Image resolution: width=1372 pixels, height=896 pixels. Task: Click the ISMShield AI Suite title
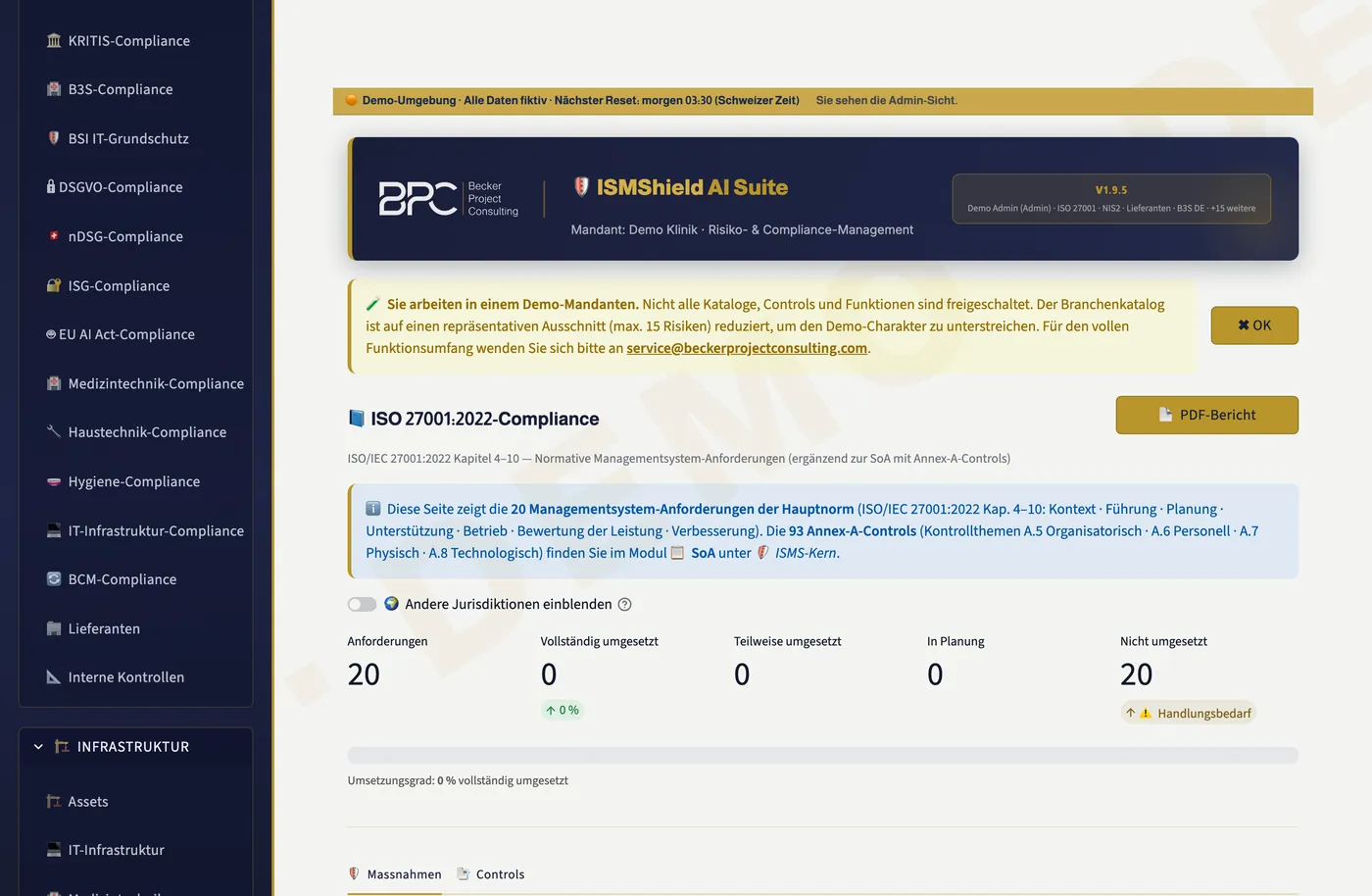click(x=692, y=187)
